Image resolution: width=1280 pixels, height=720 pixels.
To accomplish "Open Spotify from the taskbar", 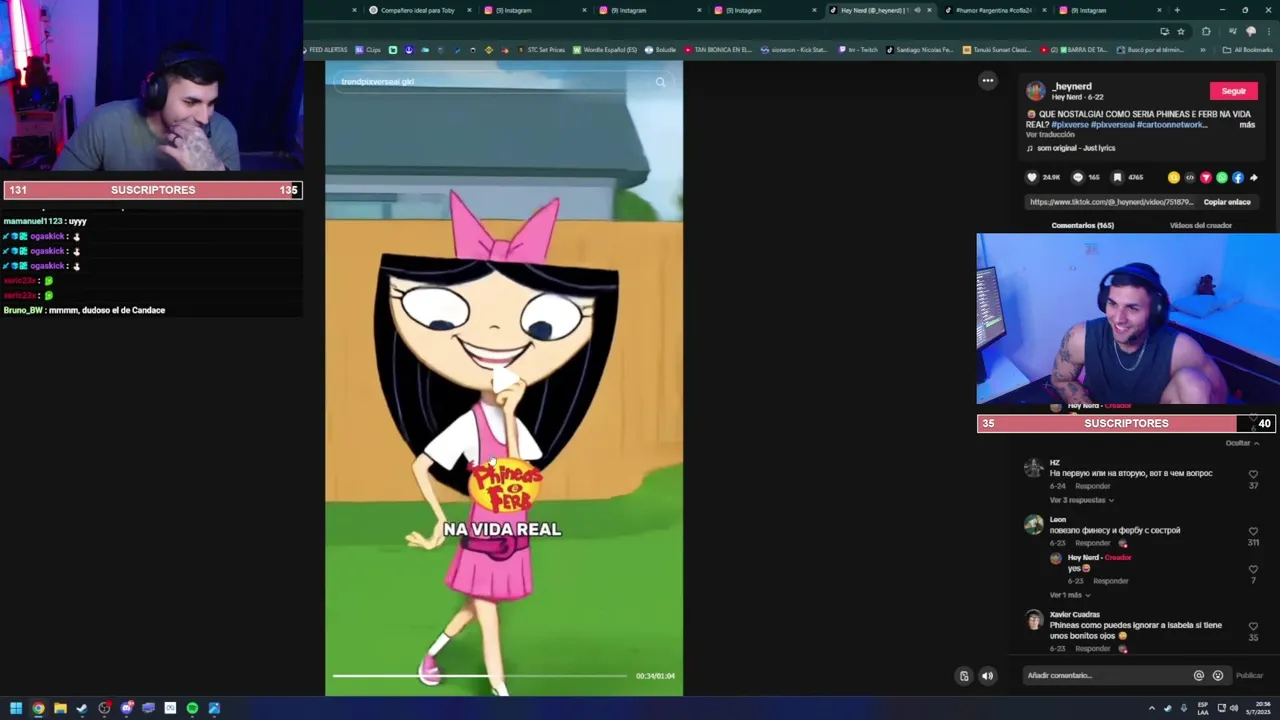I will tap(192, 708).
